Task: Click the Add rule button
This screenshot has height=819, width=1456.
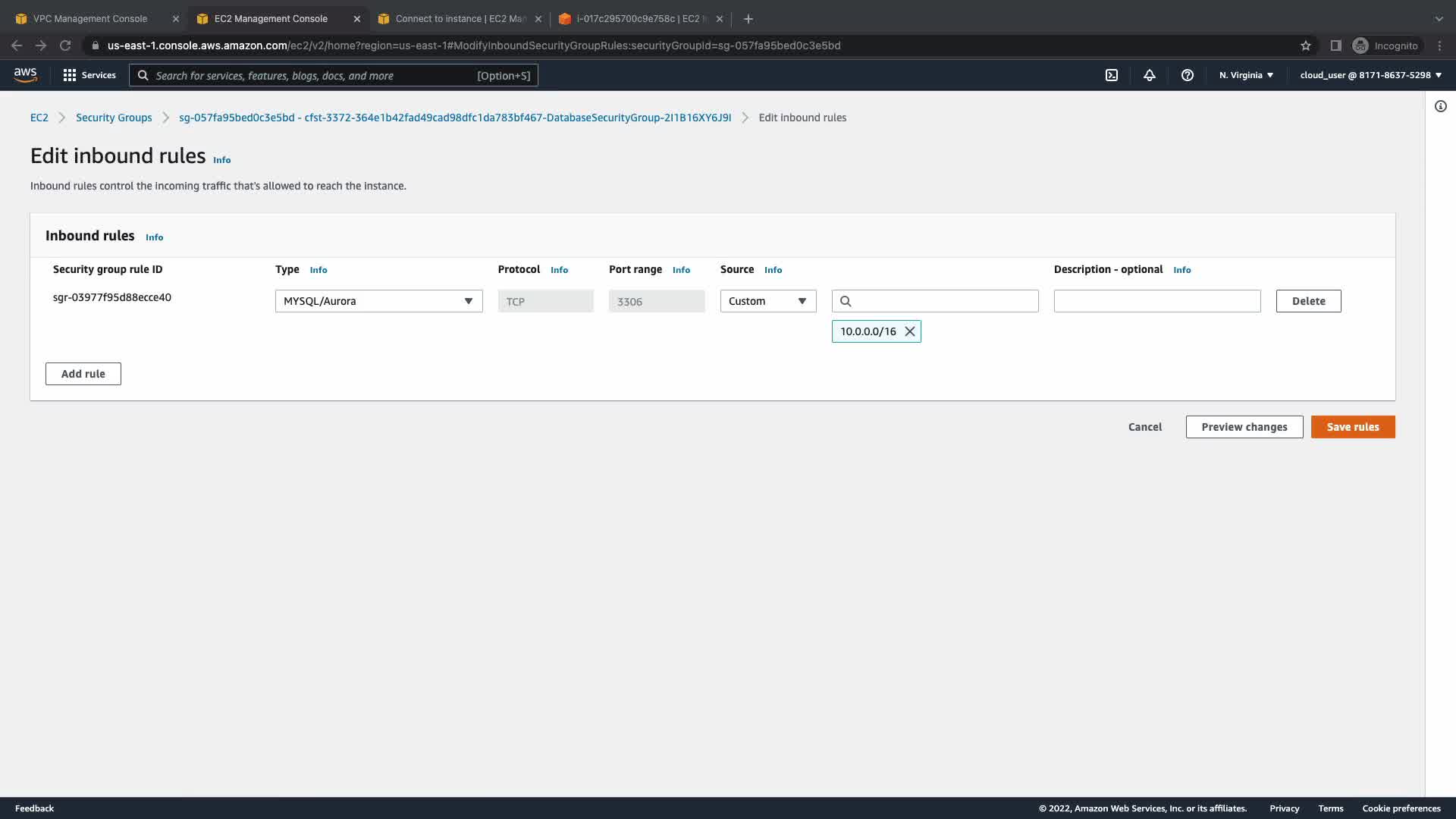Action: tap(83, 374)
